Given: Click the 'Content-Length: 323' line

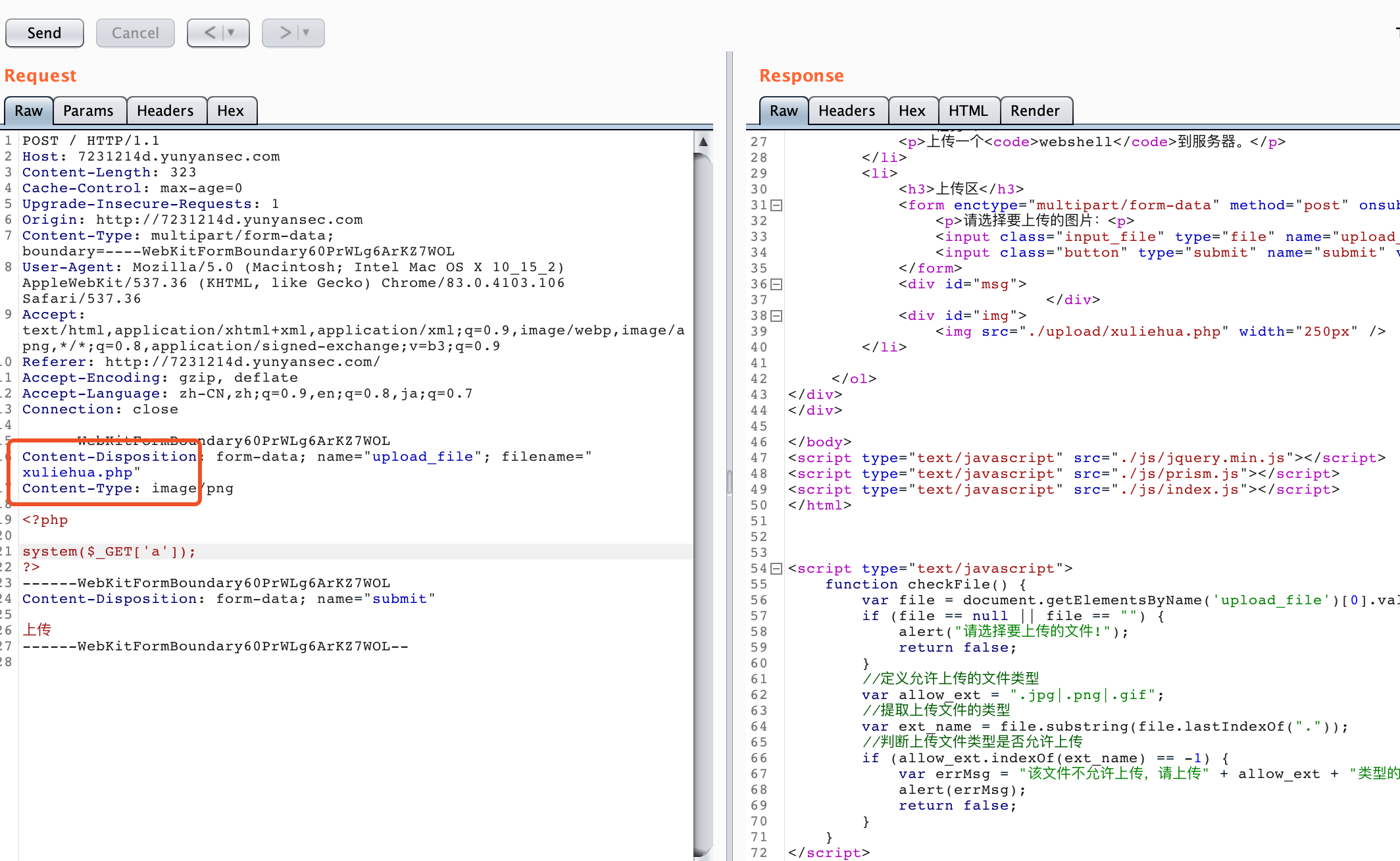Looking at the screenshot, I should point(109,172).
